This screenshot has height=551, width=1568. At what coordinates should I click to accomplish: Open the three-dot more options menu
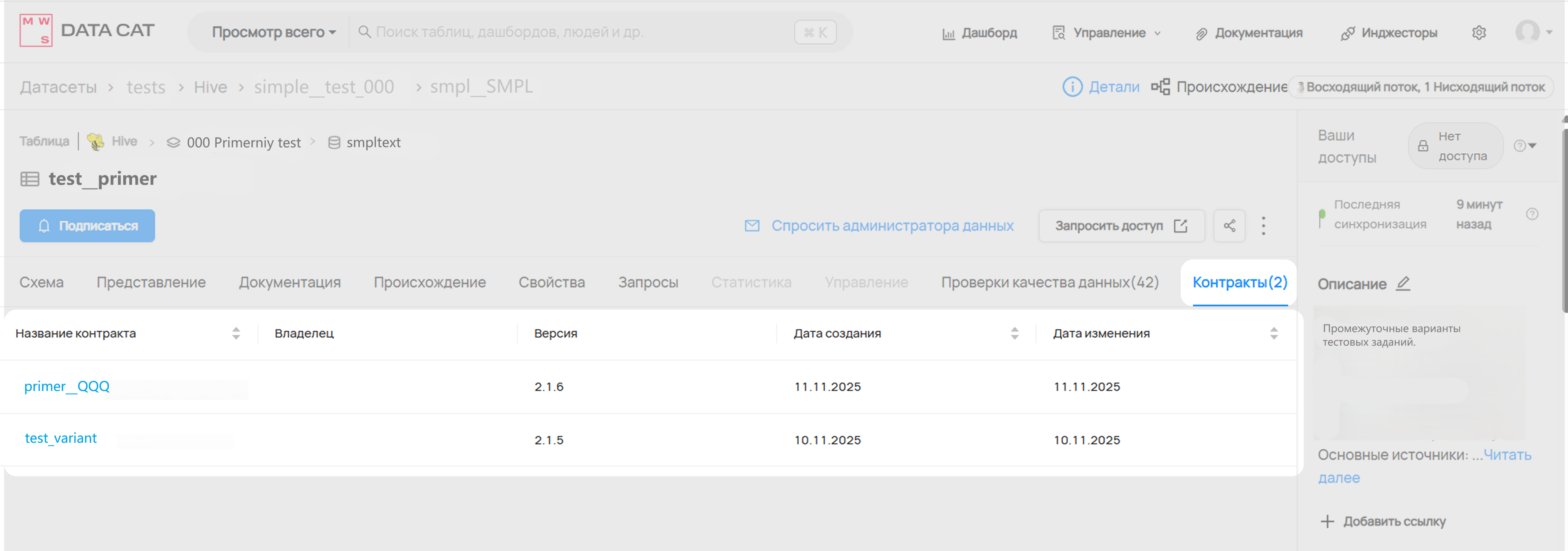pos(1263,226)
